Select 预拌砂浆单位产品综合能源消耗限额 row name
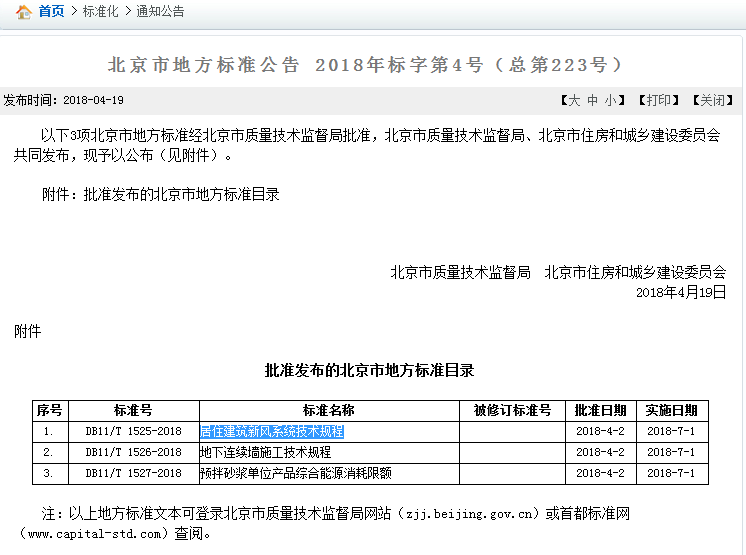The image size is (746, 555). click(295, 473)
